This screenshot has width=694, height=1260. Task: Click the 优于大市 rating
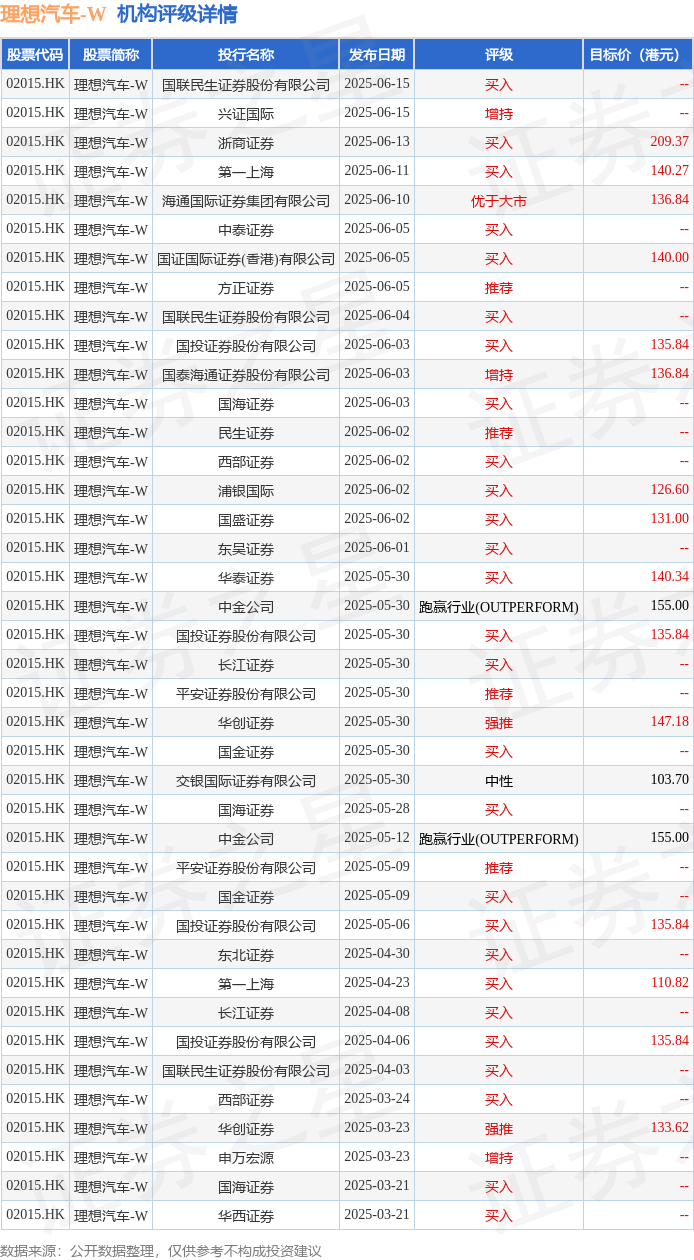499,201
